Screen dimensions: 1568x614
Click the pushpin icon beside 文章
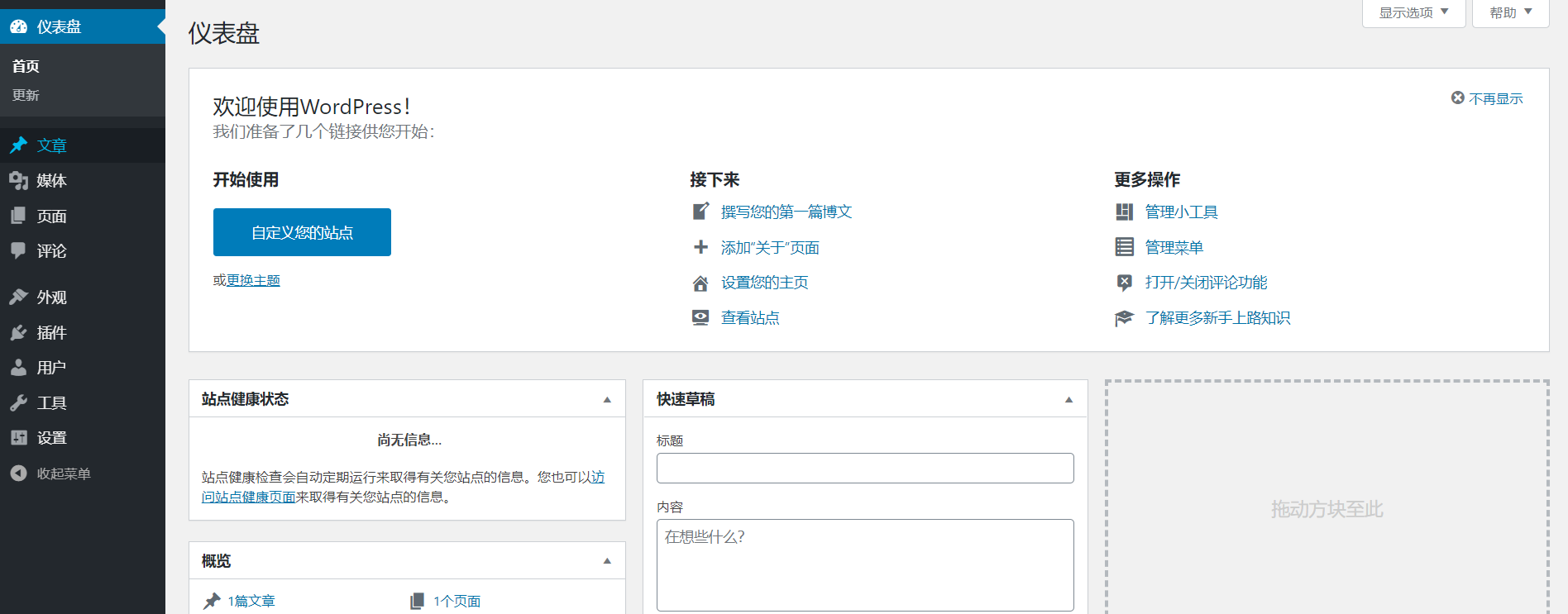point(18,145)
